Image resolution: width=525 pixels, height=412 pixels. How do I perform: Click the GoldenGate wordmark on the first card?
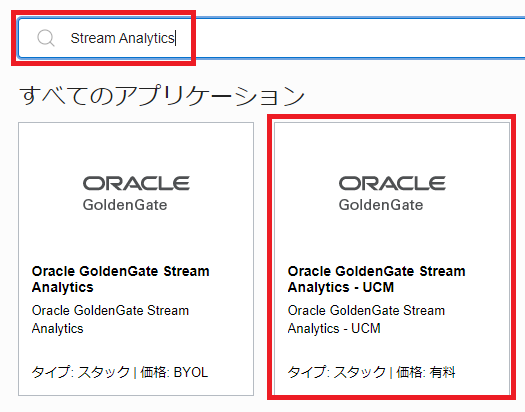click(125, 205)
